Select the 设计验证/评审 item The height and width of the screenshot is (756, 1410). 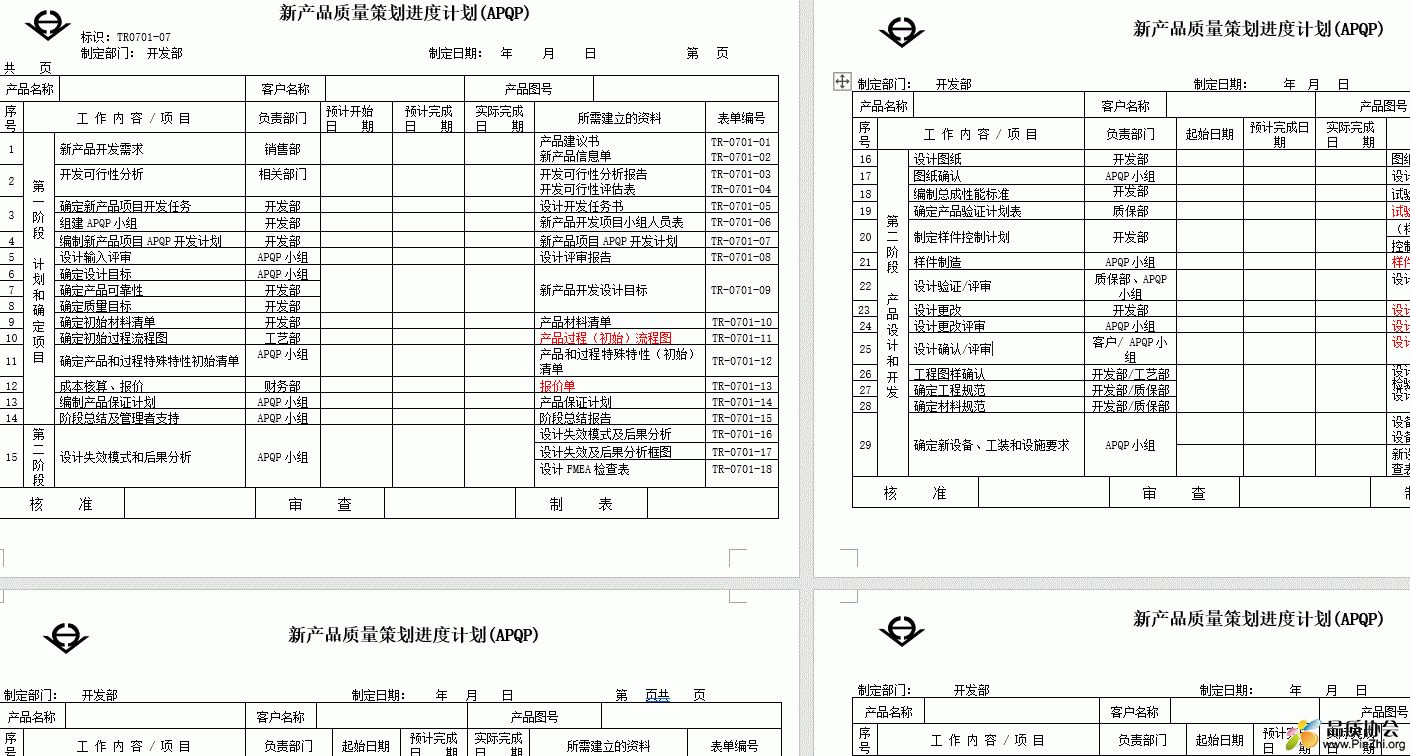pyautogui.click(x=952, y=286)
